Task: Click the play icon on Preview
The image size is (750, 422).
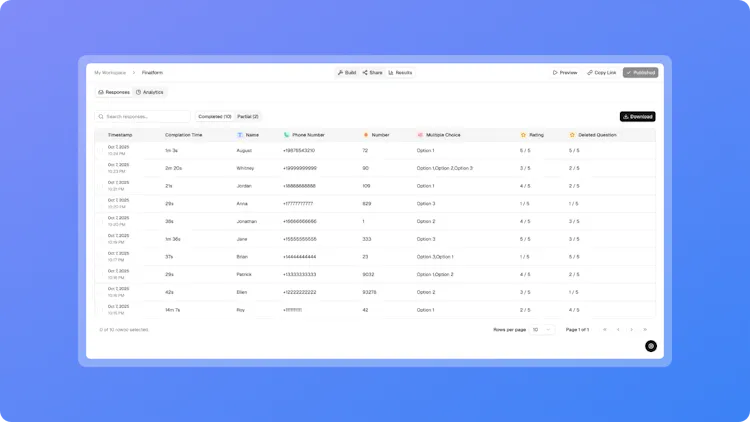Action: pyautogui.click(x=555, y=73)
